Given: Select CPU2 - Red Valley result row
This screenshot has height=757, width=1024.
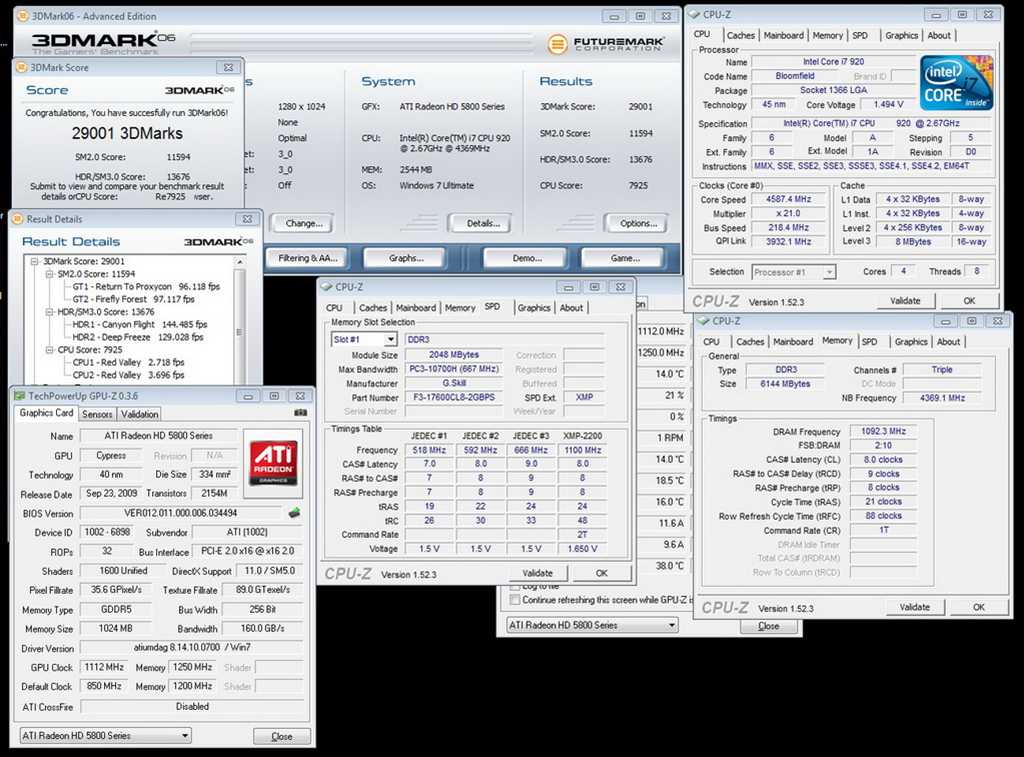Looking at the screenshot, I should click(128, 375).
